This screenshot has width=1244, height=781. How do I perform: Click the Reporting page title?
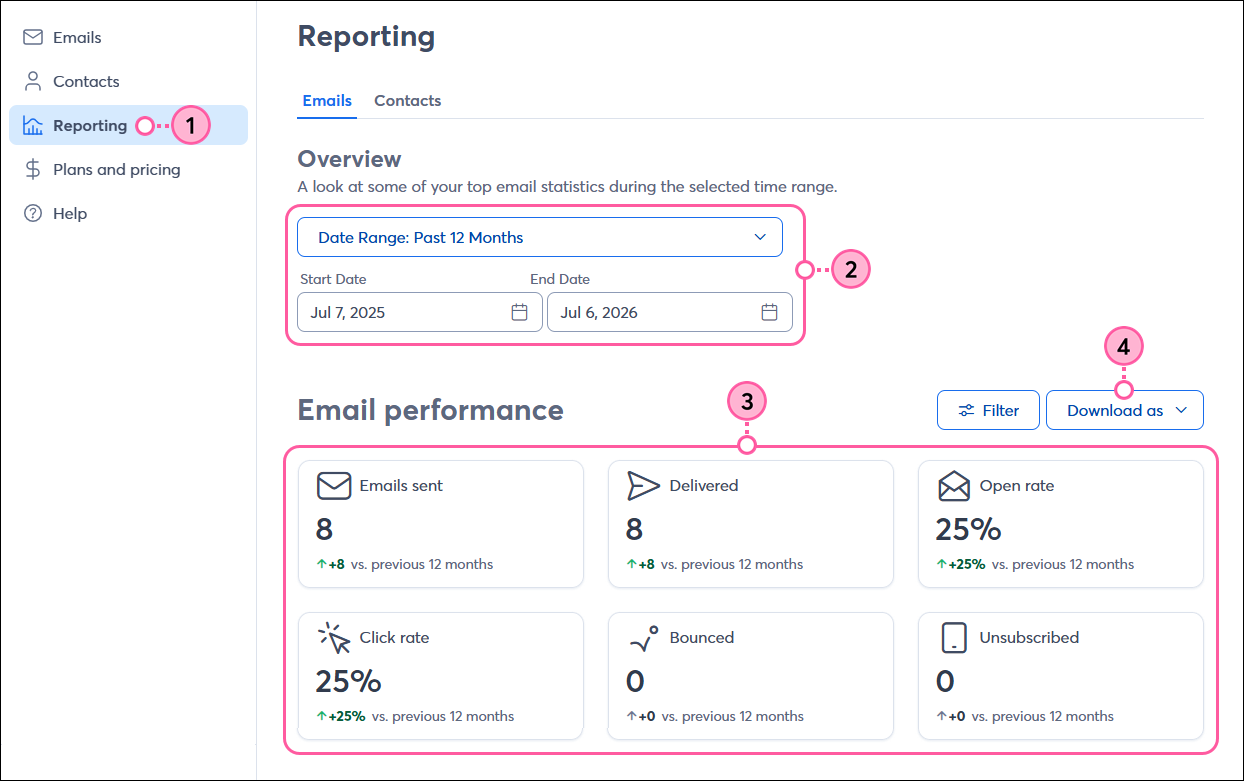367,37
